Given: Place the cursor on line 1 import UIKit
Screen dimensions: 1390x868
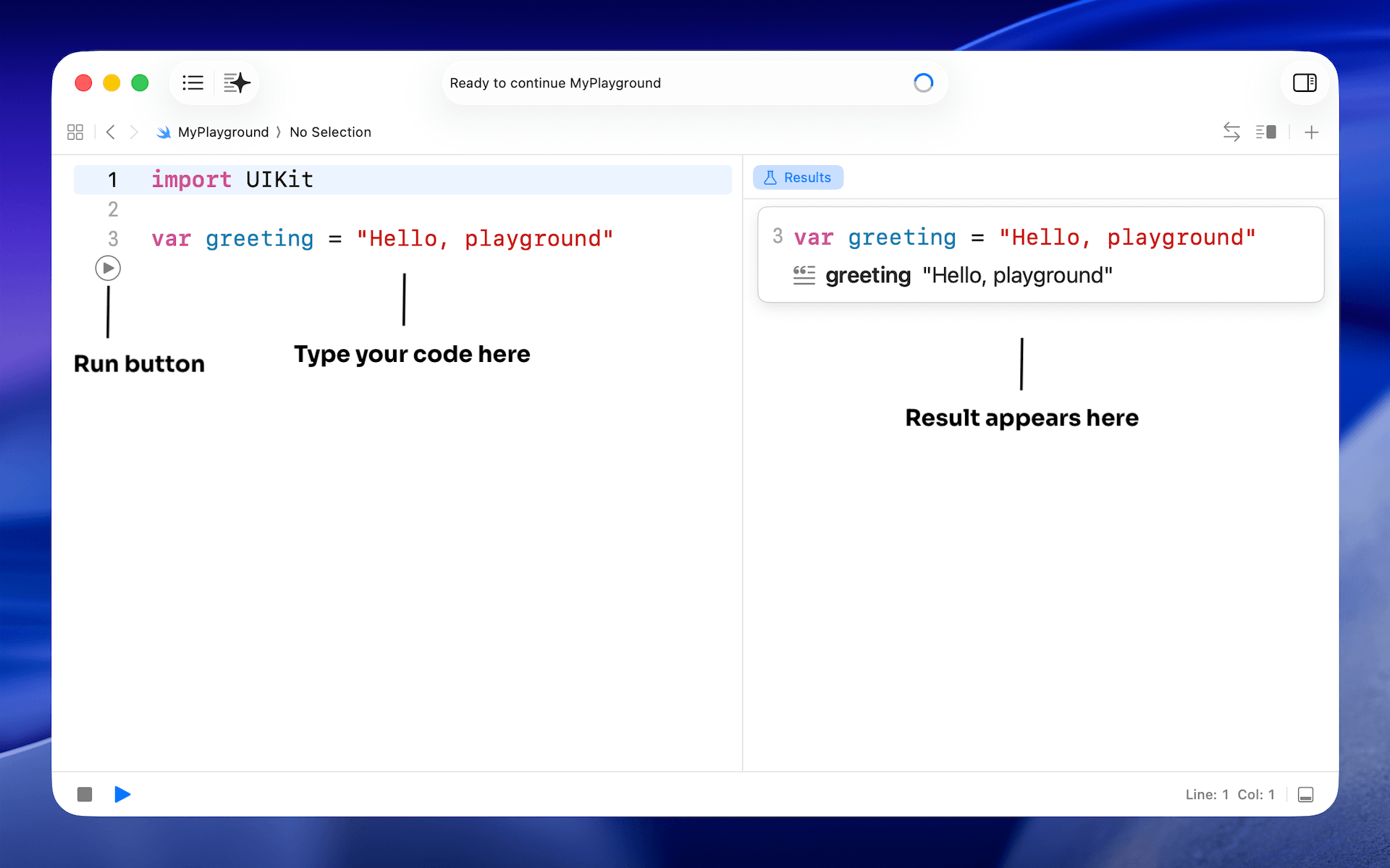Looking at the screenshot, I should pos(232,180).
